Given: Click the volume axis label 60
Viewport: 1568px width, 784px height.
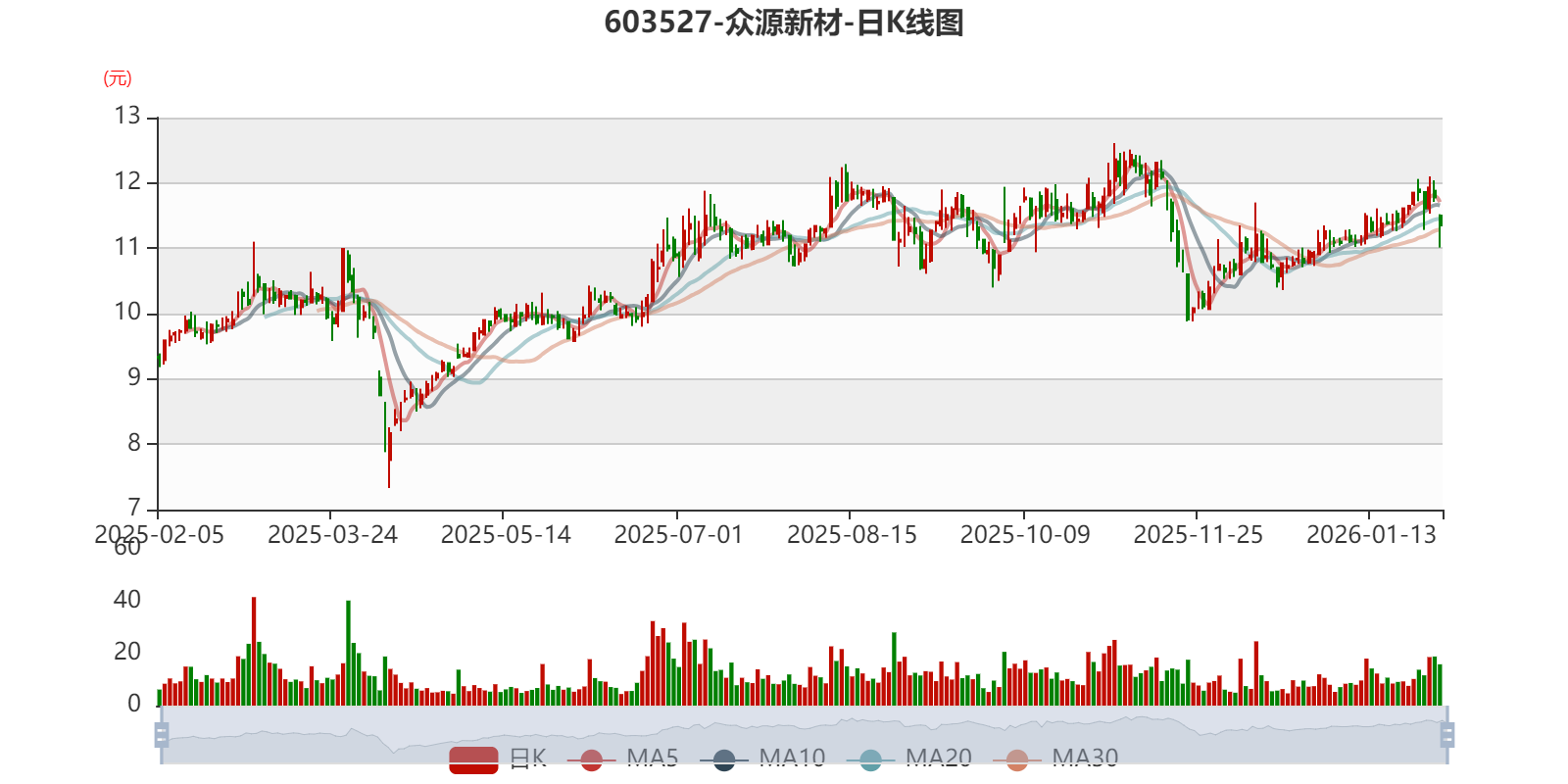Looking at the screenshot, I should click(127, 547).
